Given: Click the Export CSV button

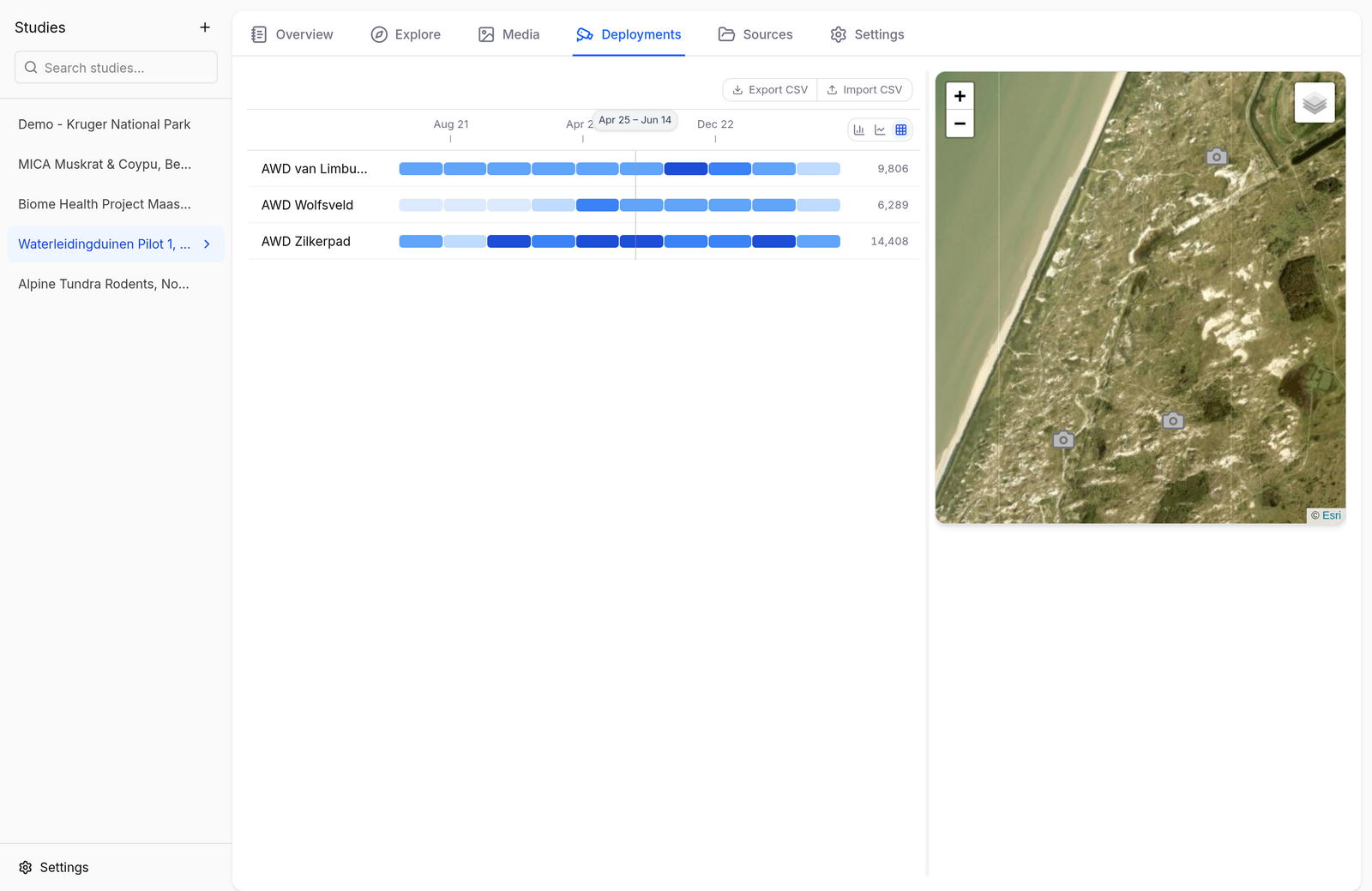Looking at the screenshot, I should coord(770,90).
